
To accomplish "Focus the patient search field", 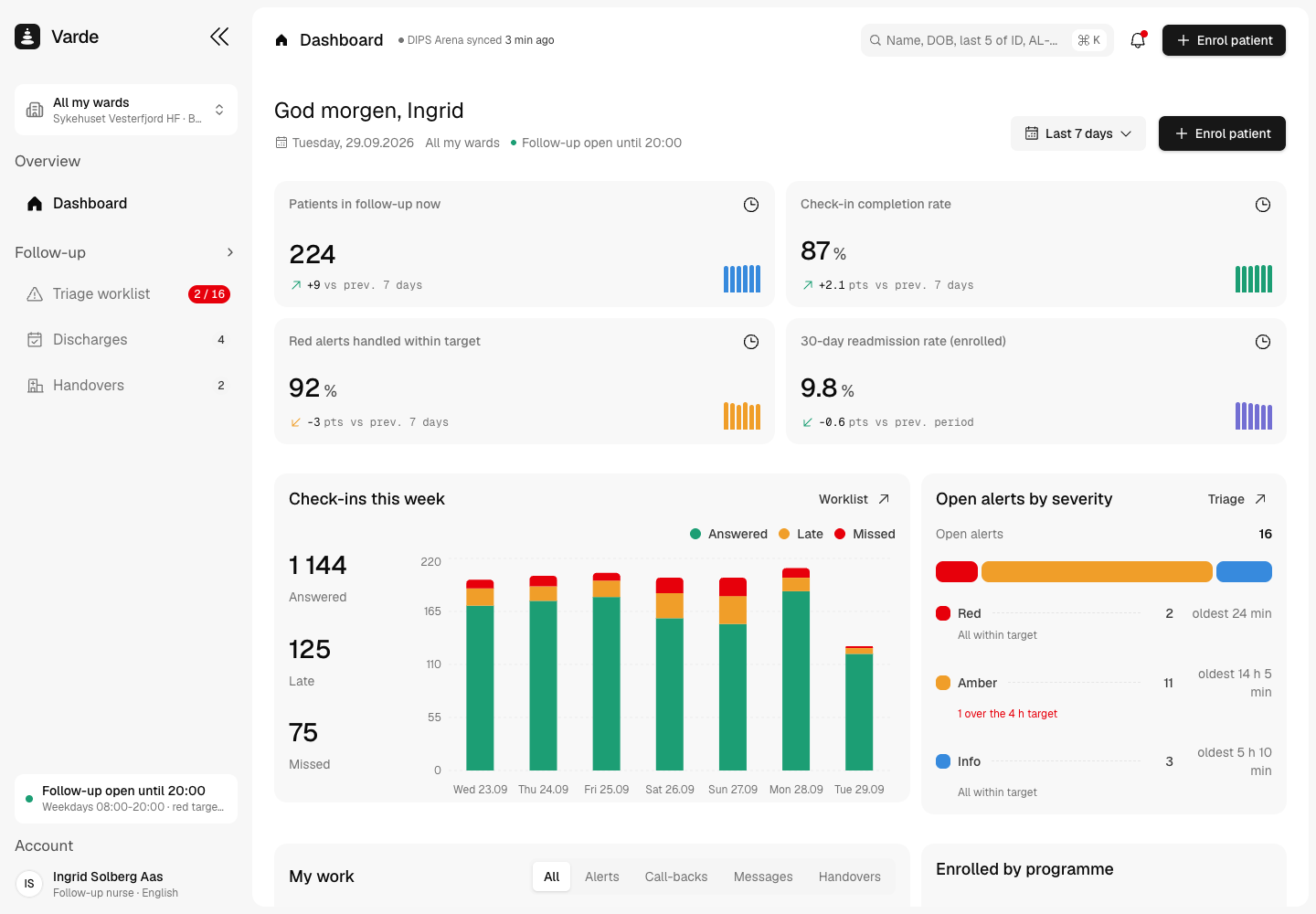I will [987, 40].
